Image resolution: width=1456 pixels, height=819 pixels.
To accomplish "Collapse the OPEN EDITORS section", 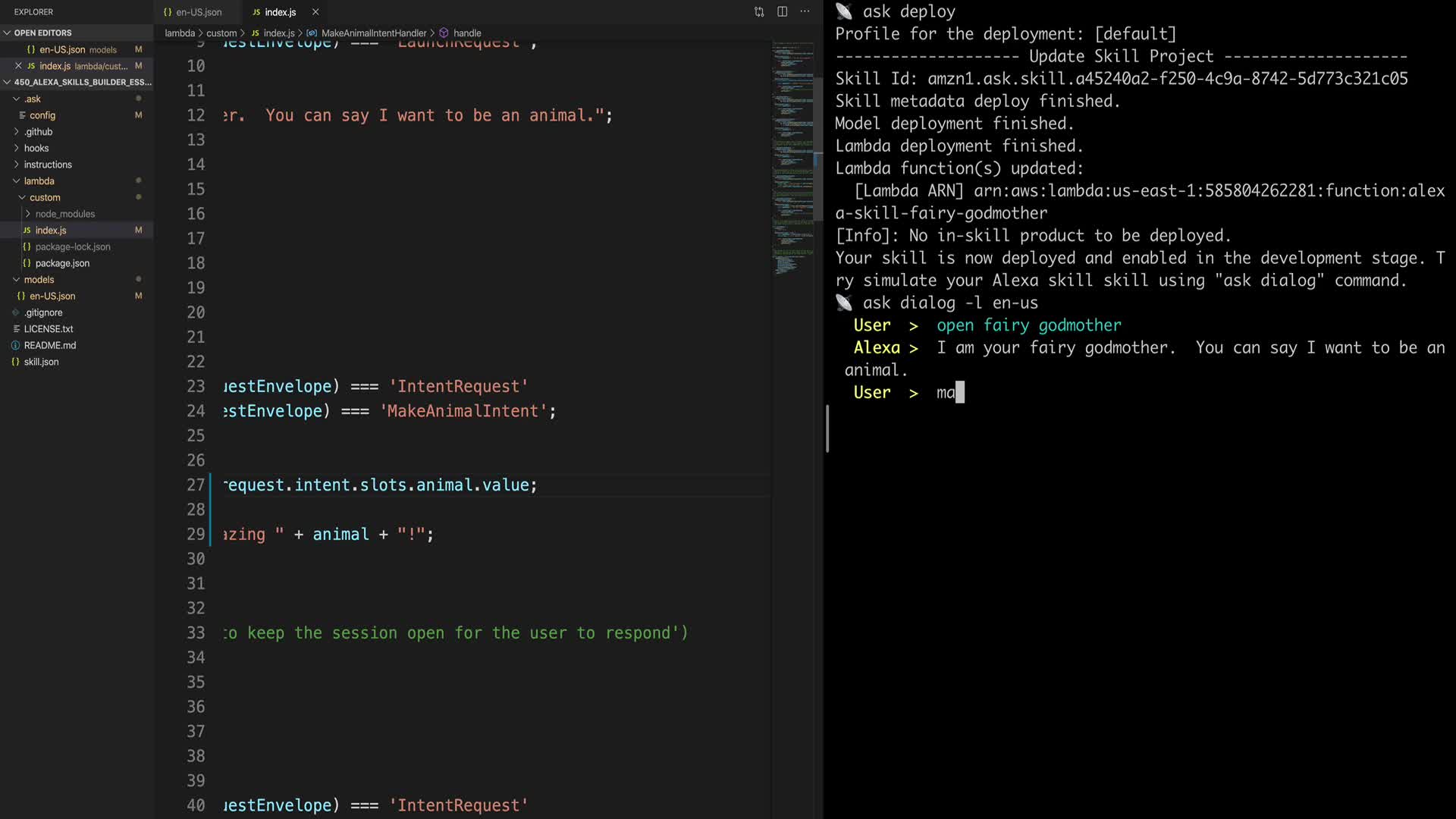I will click(x=7, y=33).
